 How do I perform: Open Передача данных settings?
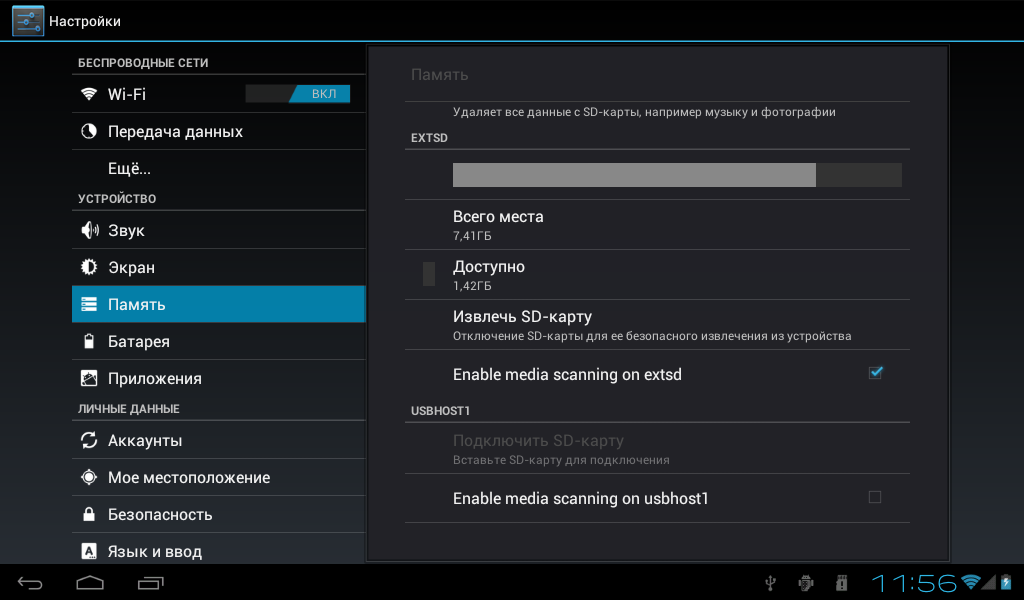(219, 131)
